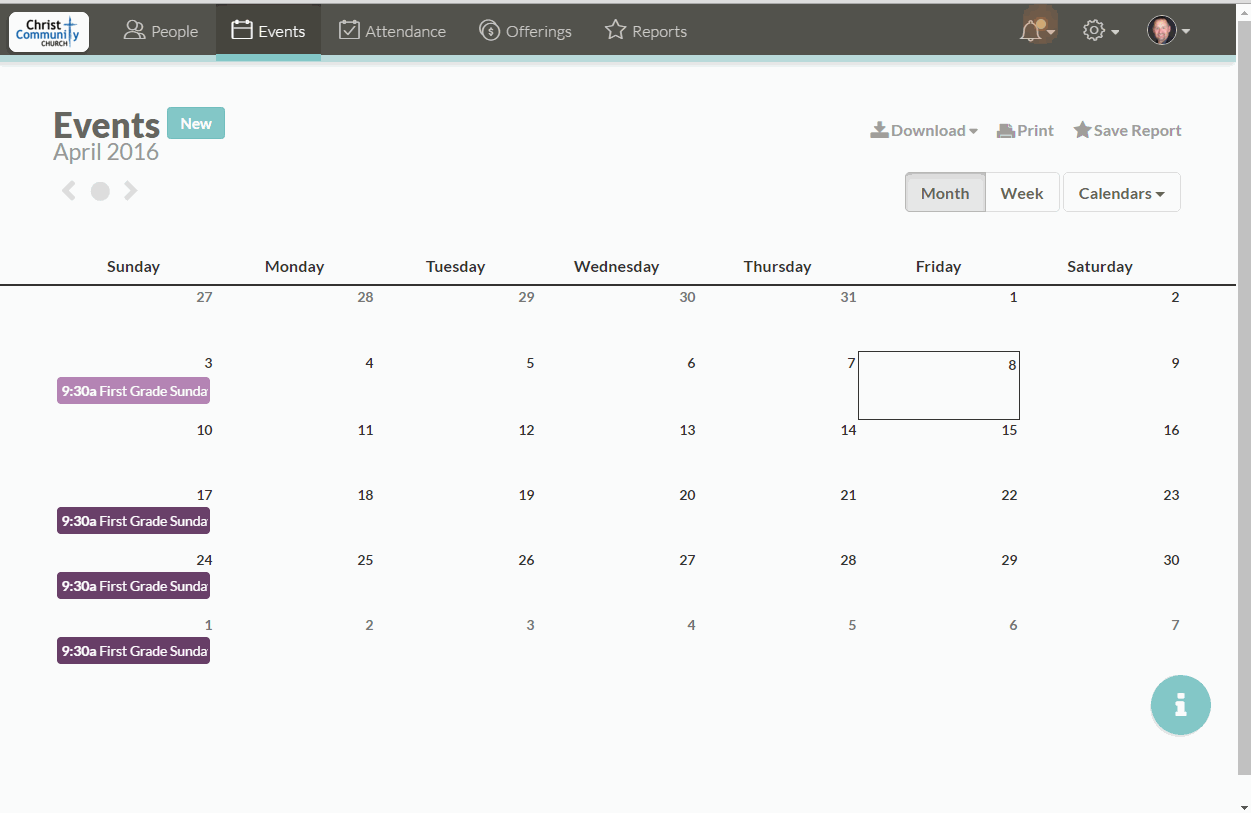Open the Attendance tab
1251x813 pixels.
pyautogui.click(x=392, y=31)
